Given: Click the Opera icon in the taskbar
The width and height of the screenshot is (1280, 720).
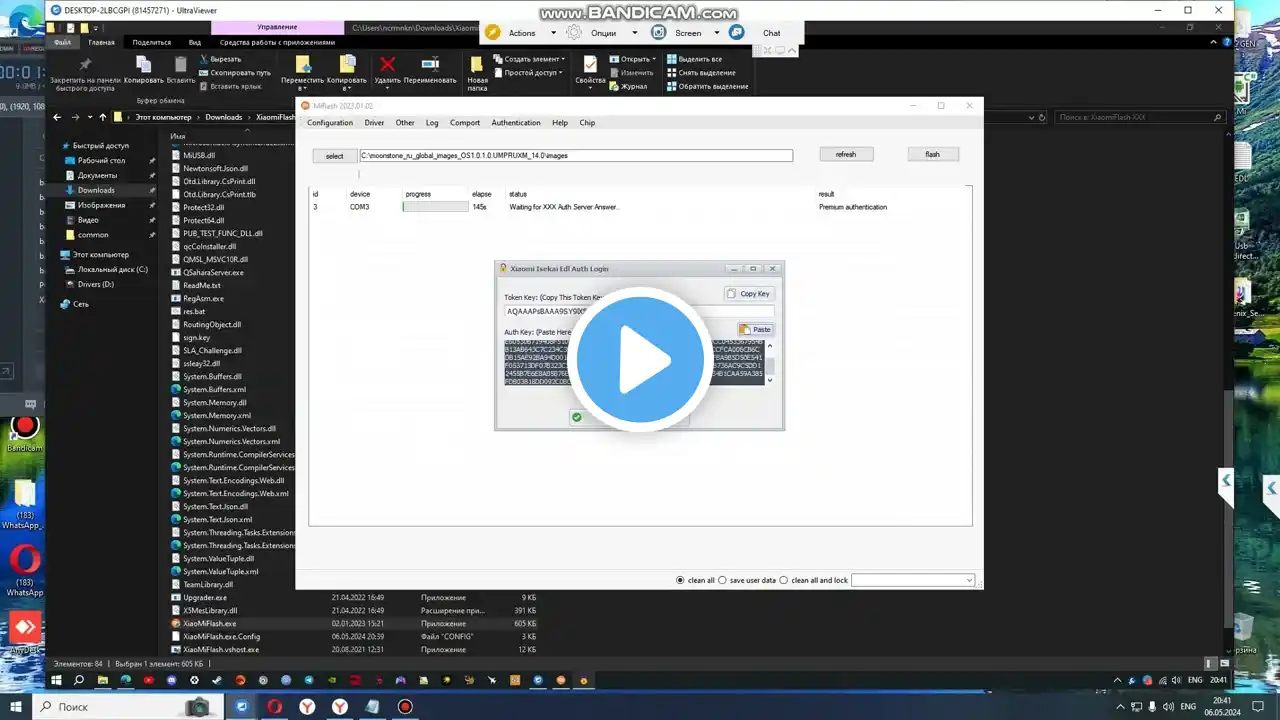Looking at the screenshot, I should (274, 706).
